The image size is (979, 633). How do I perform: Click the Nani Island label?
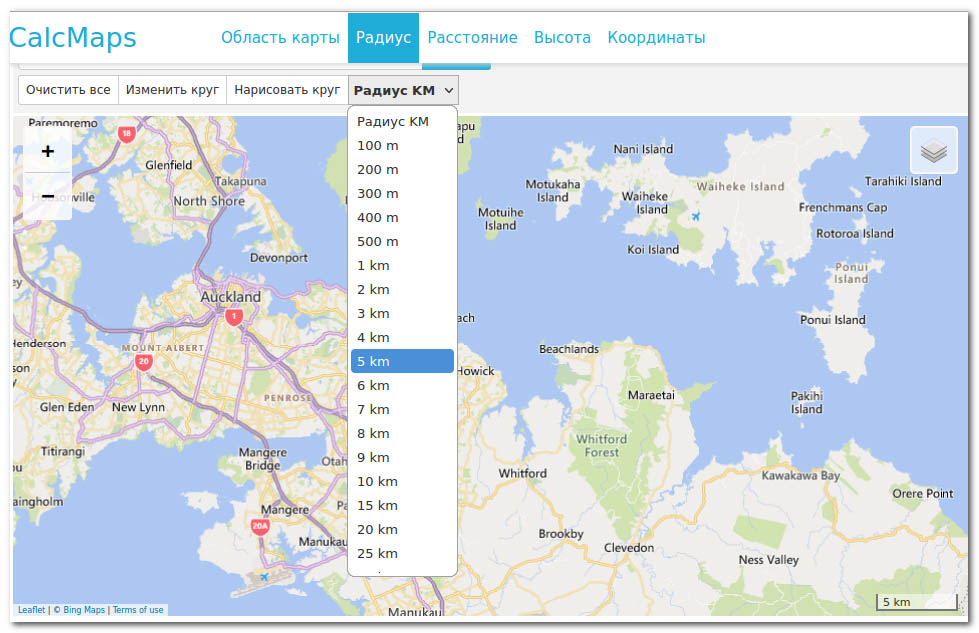pyautogui.click(x=643, y=149)
